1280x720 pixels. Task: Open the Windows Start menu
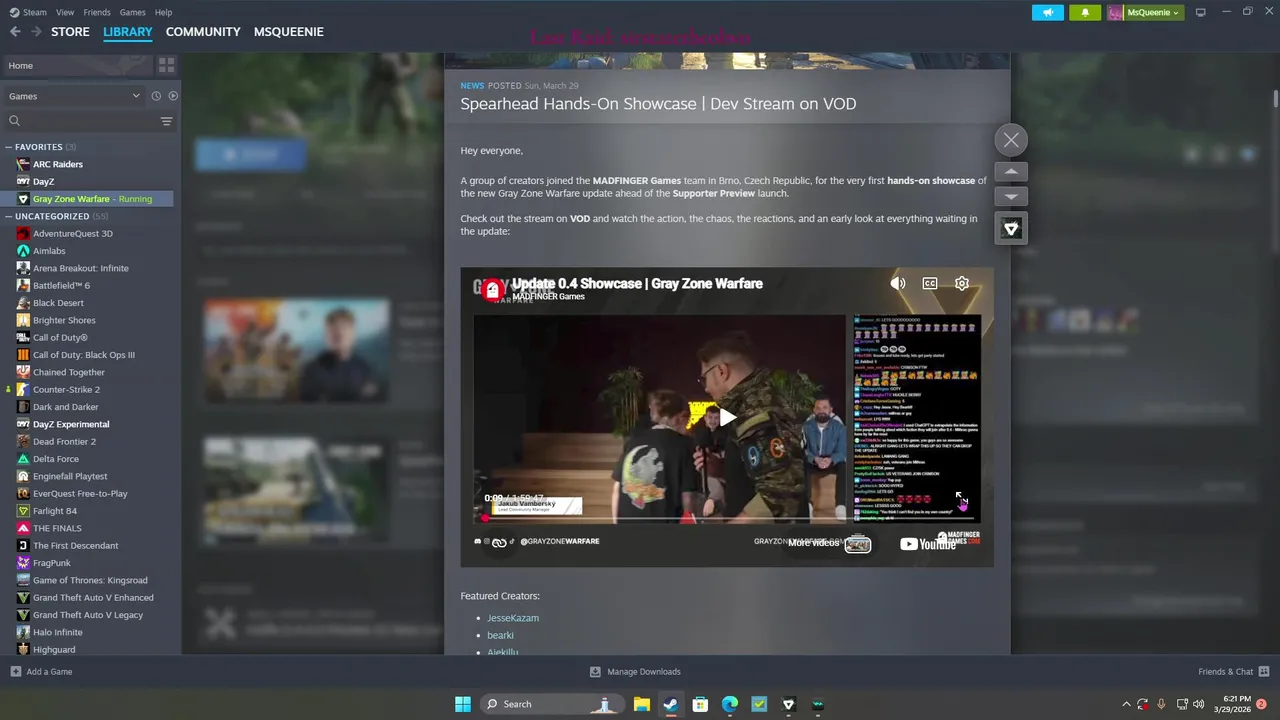point(462,704)
